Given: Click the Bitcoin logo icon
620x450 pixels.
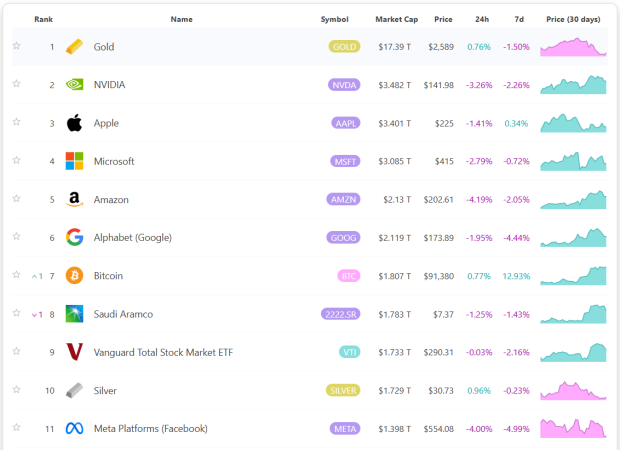Looking at the screenshot, I should tap(74, 276).
